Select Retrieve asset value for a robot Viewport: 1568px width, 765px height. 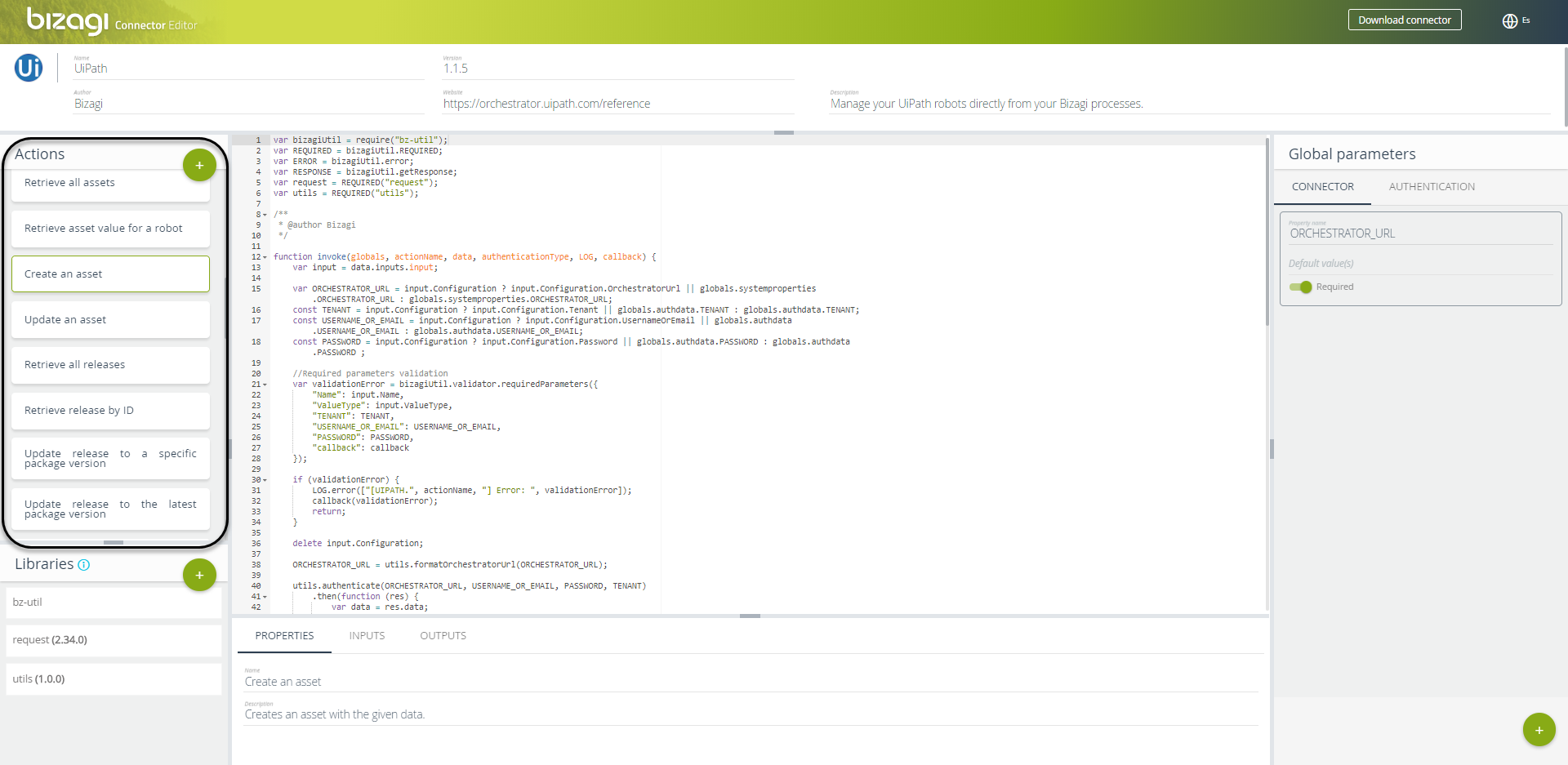tap(110, 229)
